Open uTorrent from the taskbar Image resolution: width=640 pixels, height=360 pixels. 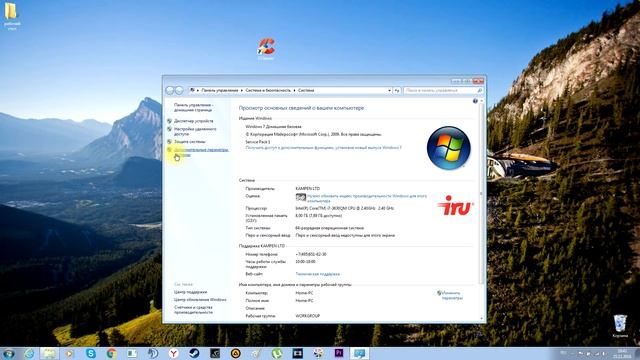(277, 353)
